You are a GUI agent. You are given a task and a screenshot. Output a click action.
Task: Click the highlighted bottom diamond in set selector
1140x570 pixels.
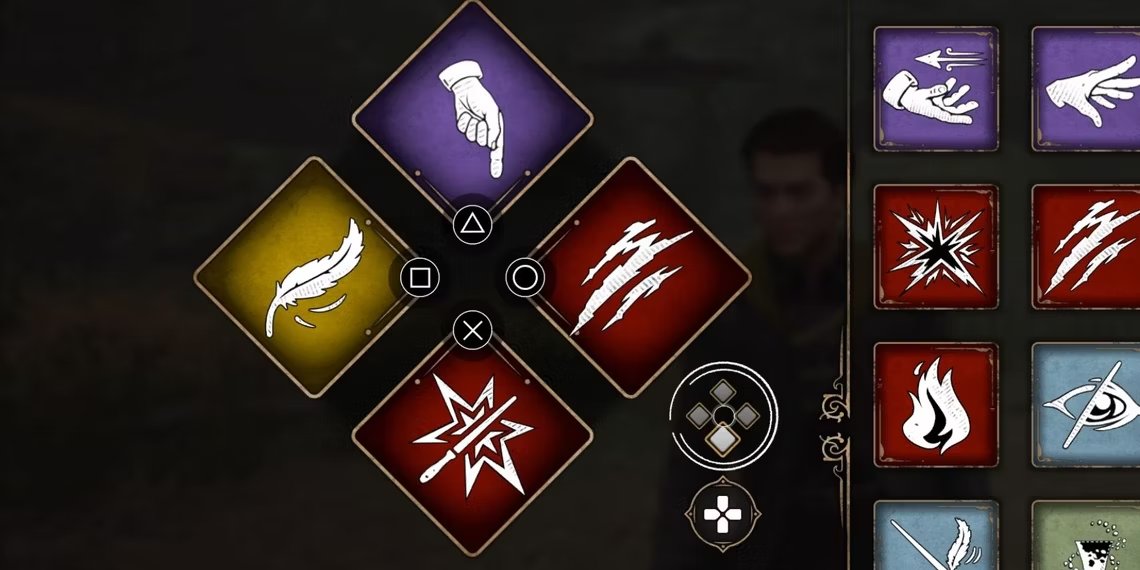click(x=723, y=438)
